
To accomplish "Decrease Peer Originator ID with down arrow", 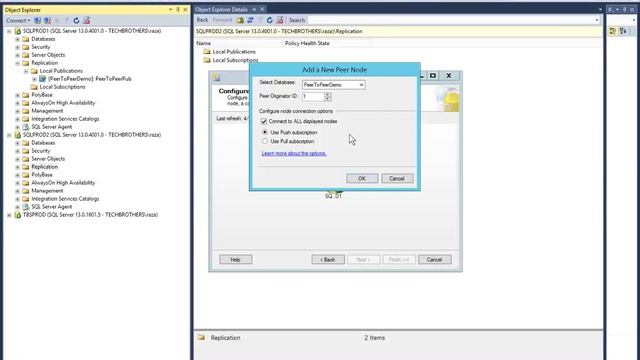I will pyautogui.click(x=327, y=99).
